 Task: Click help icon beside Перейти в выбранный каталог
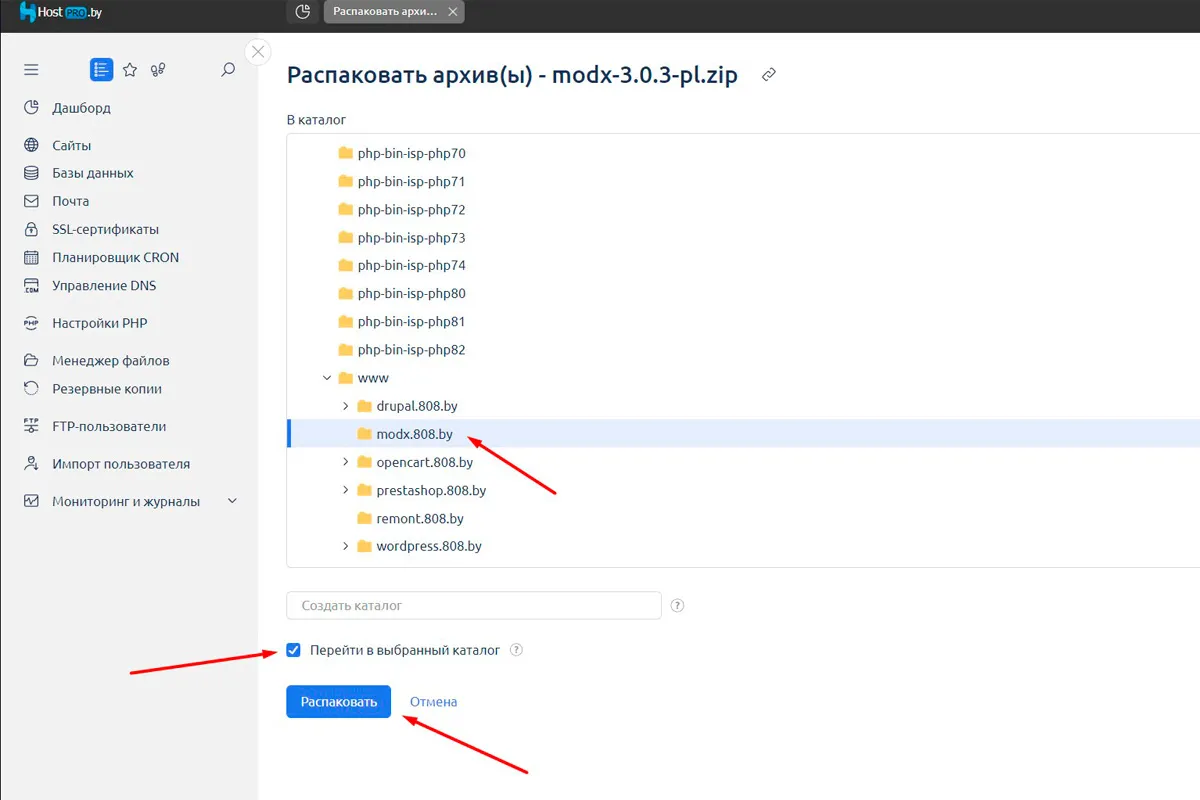(516, 650)
